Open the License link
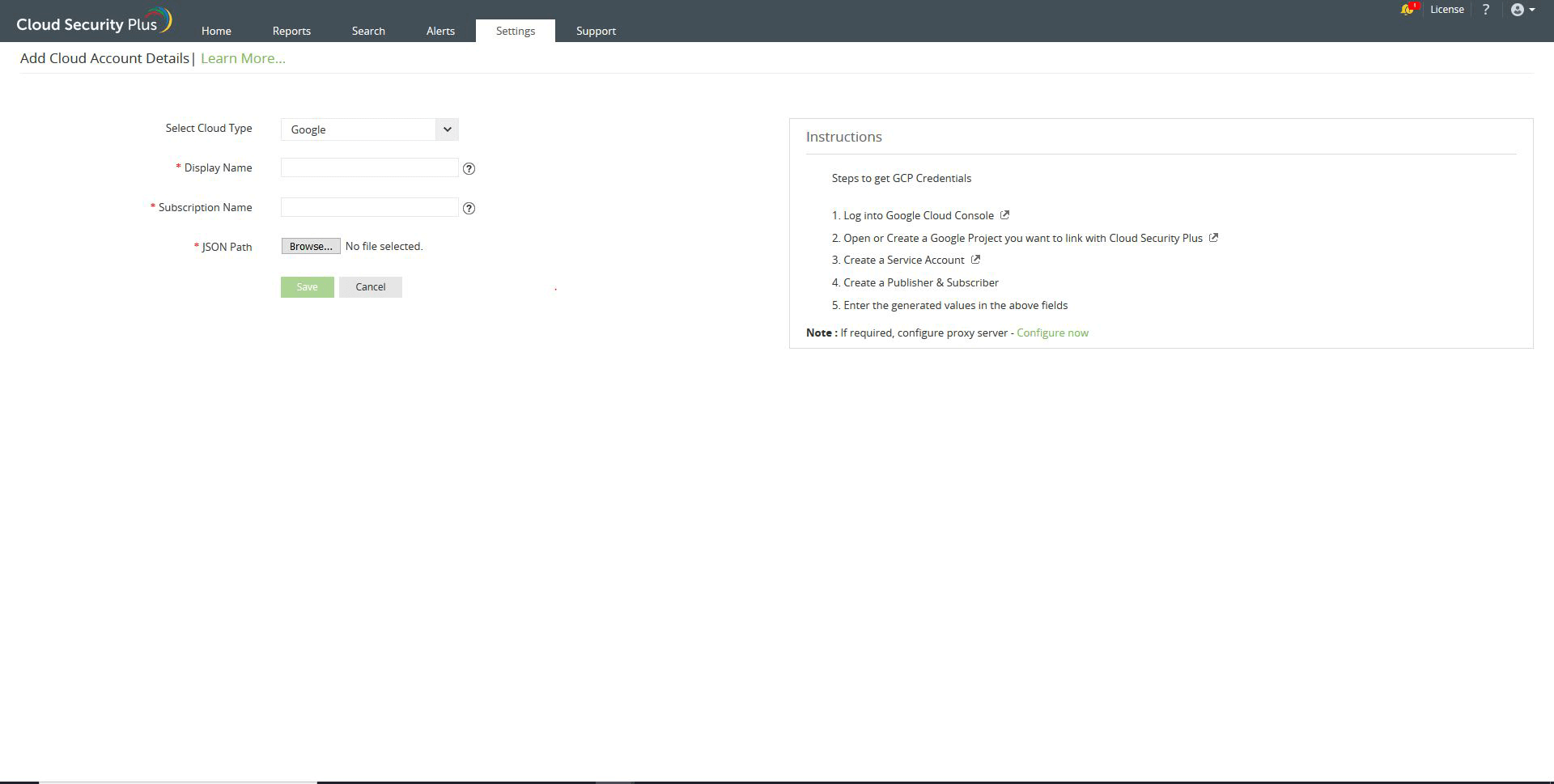 click(1447, 10)
